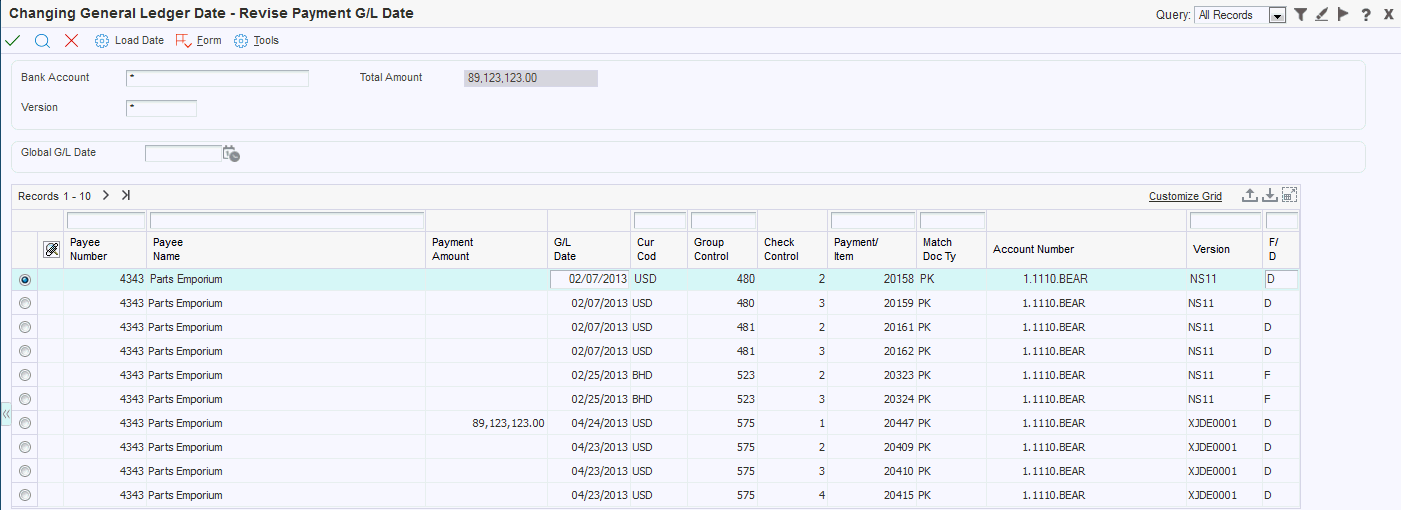Open the help question mark icon

(1366, 15)
